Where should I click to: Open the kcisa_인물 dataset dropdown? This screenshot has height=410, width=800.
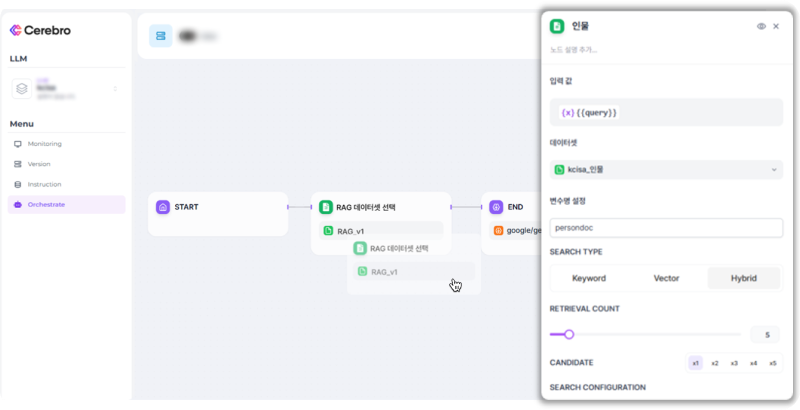coord(666,170)
